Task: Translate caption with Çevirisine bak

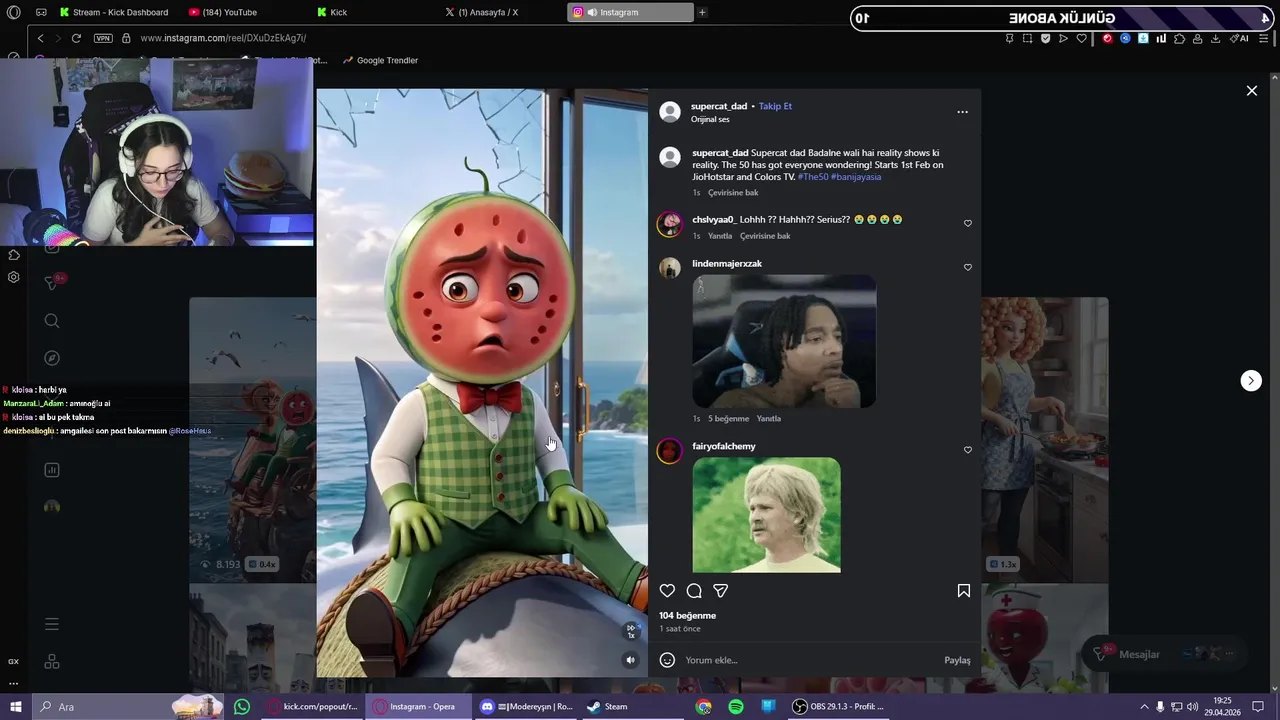Action: point(733,193)
